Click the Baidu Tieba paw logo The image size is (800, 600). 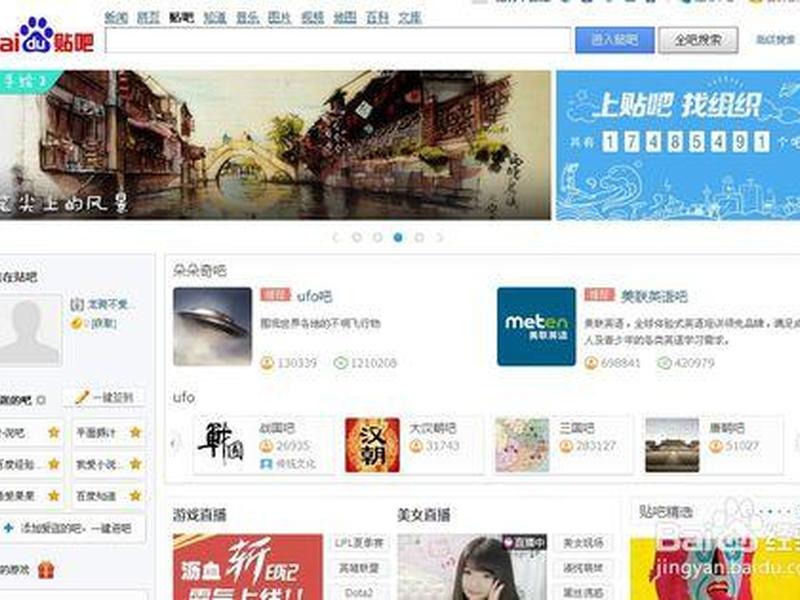pyautogui.click(x=46, y=35)
